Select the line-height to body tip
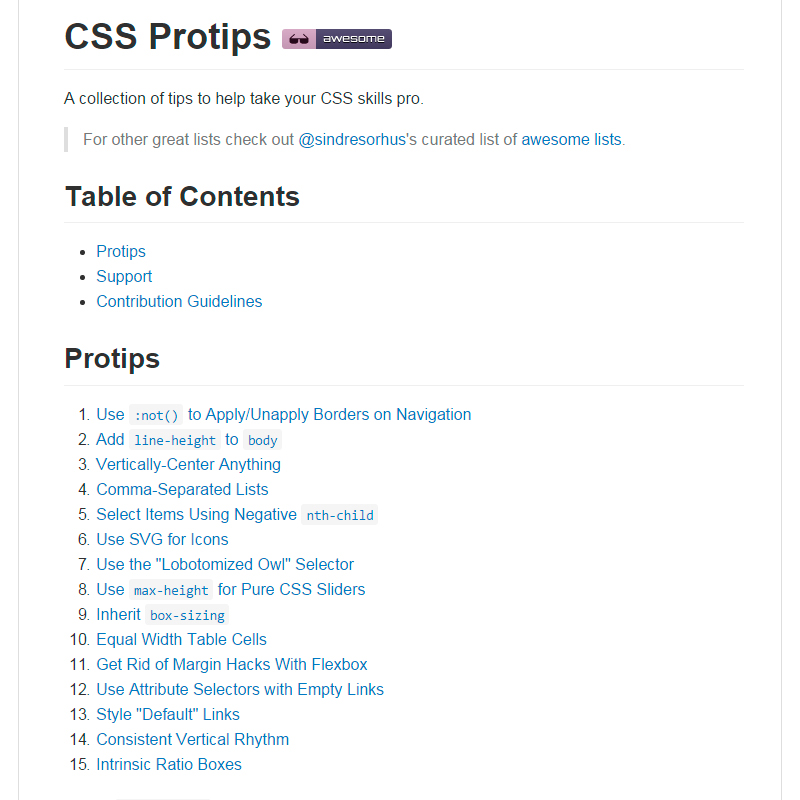 click(188, 439)
